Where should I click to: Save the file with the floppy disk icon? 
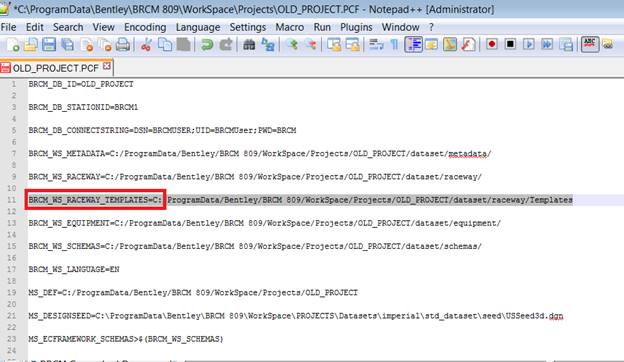[x=49, y=45]
